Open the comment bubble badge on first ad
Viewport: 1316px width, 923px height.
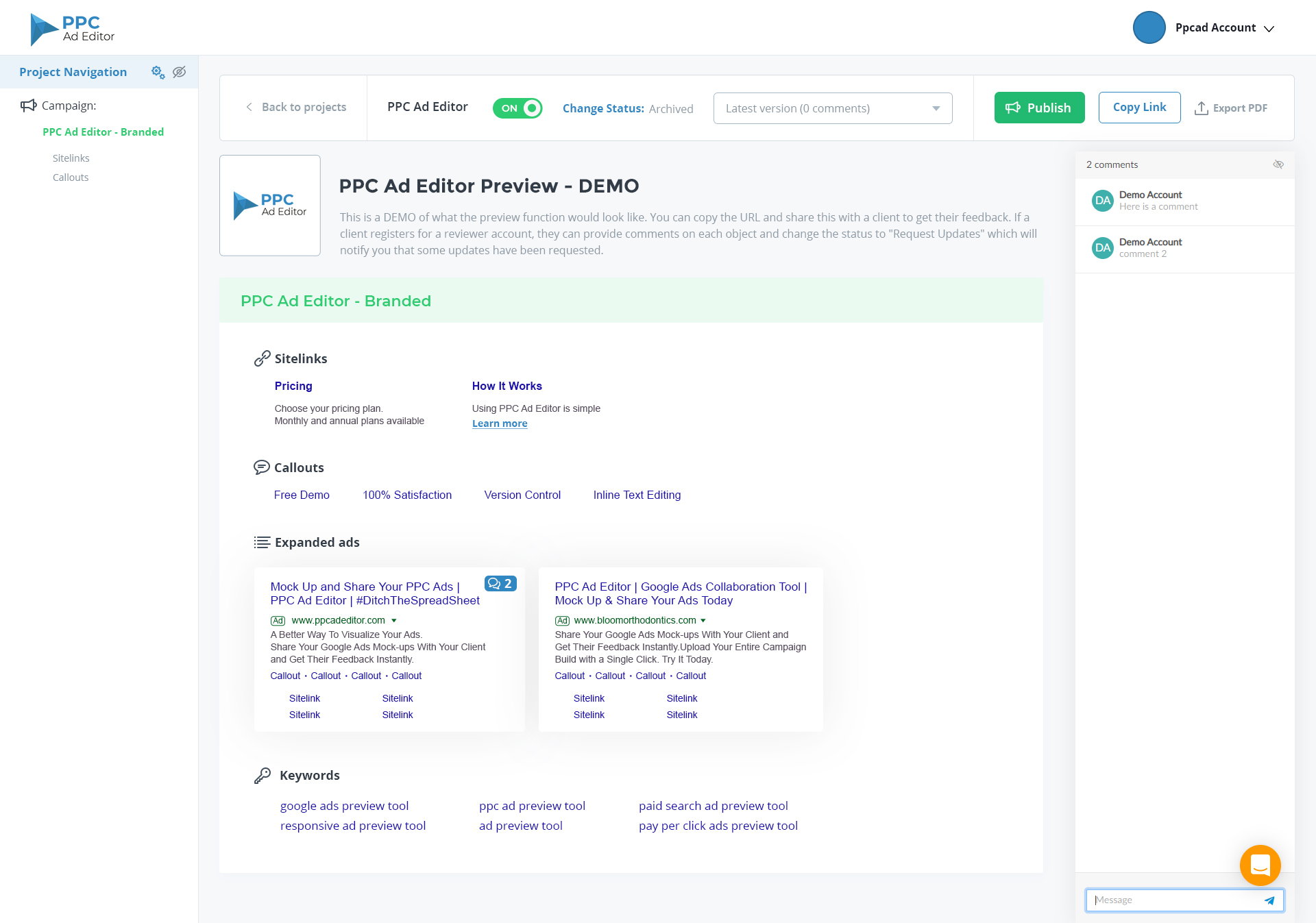pyautogui.click(x=500, y=584)
